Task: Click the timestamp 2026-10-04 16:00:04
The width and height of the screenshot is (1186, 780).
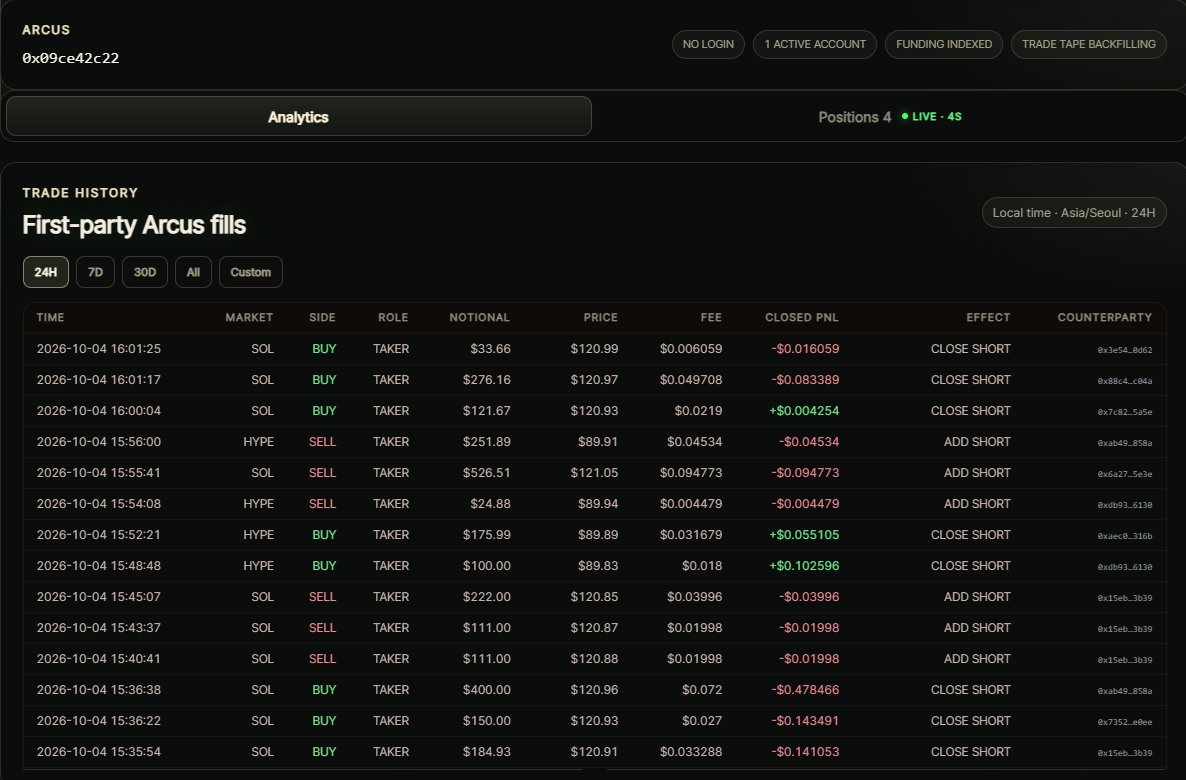Action: coord(98,411)
